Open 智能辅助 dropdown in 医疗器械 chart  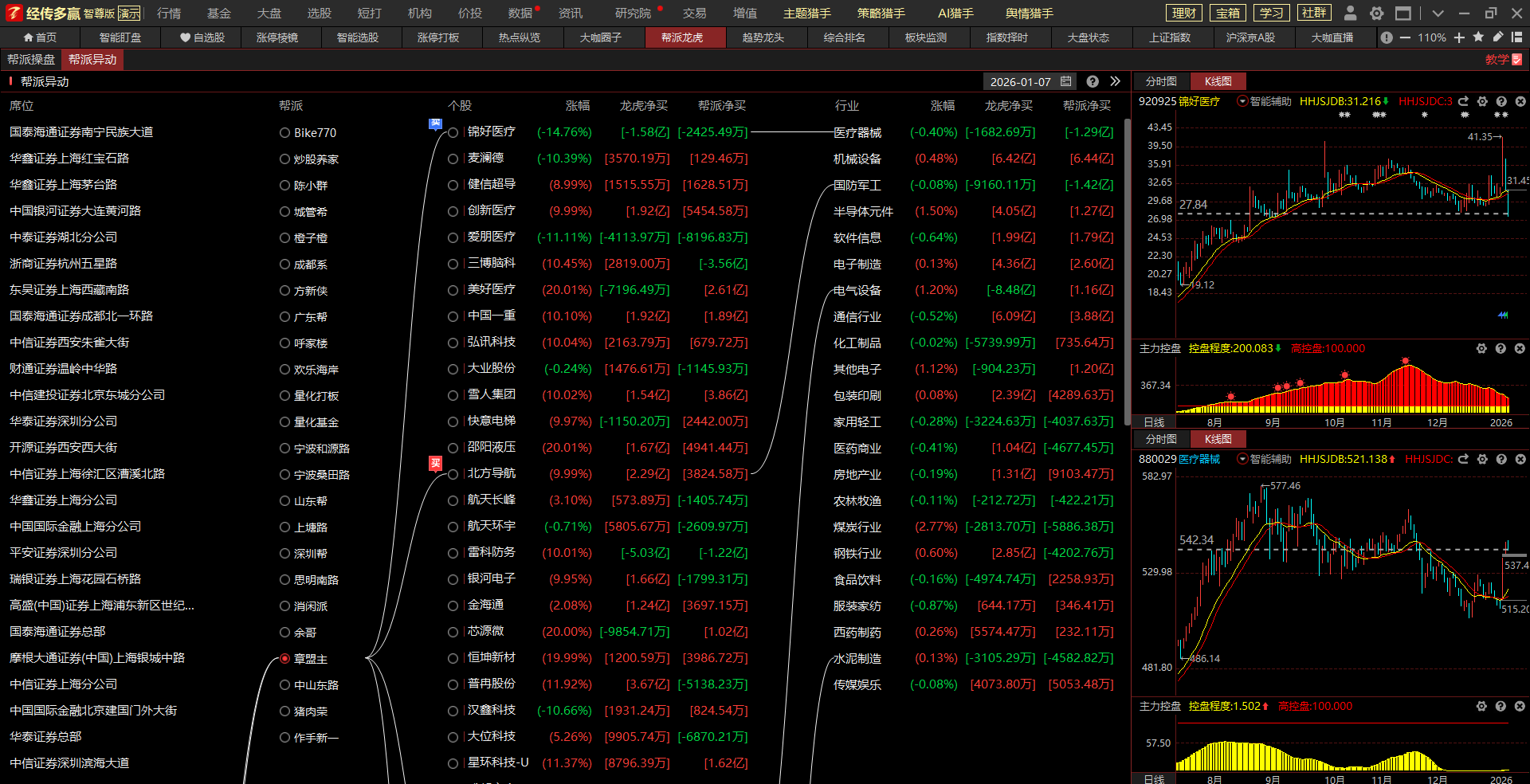[1242, 459]
